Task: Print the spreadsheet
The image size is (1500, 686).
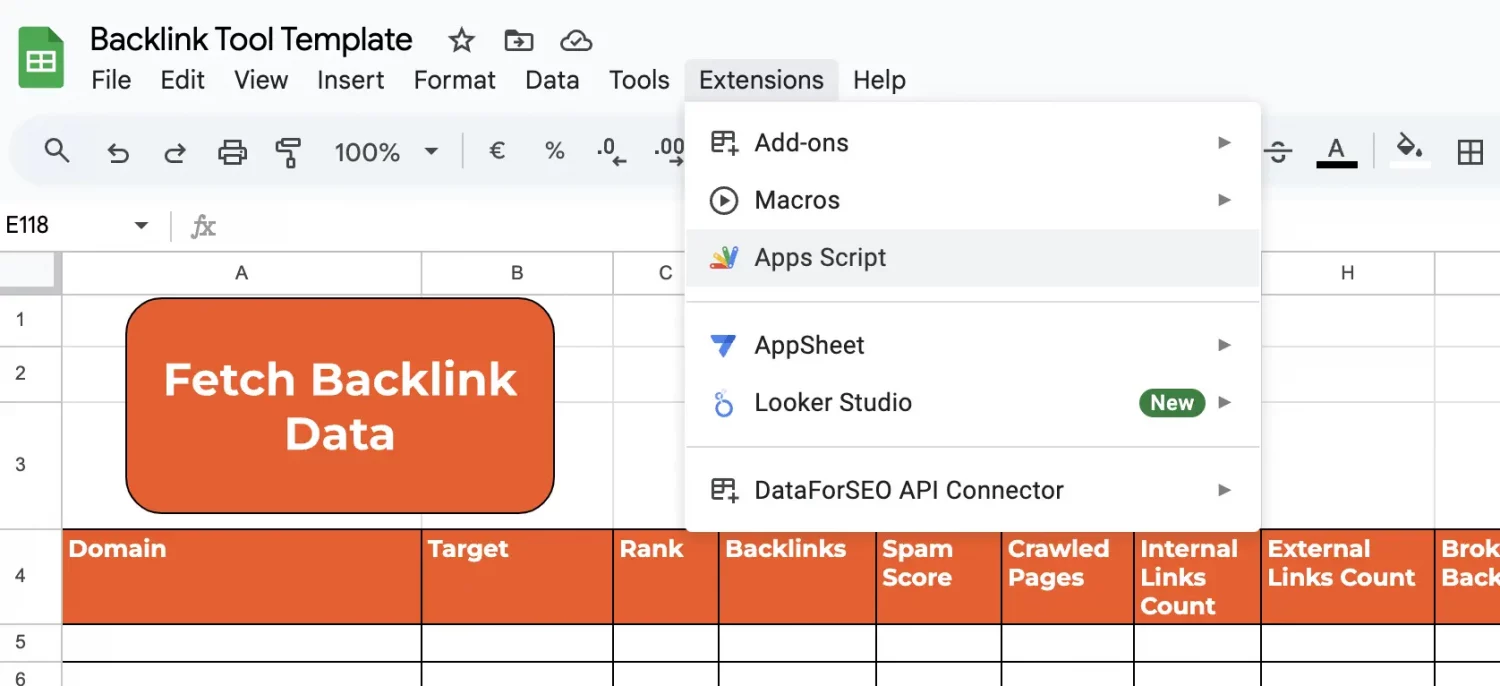Action: pos(232,152)
